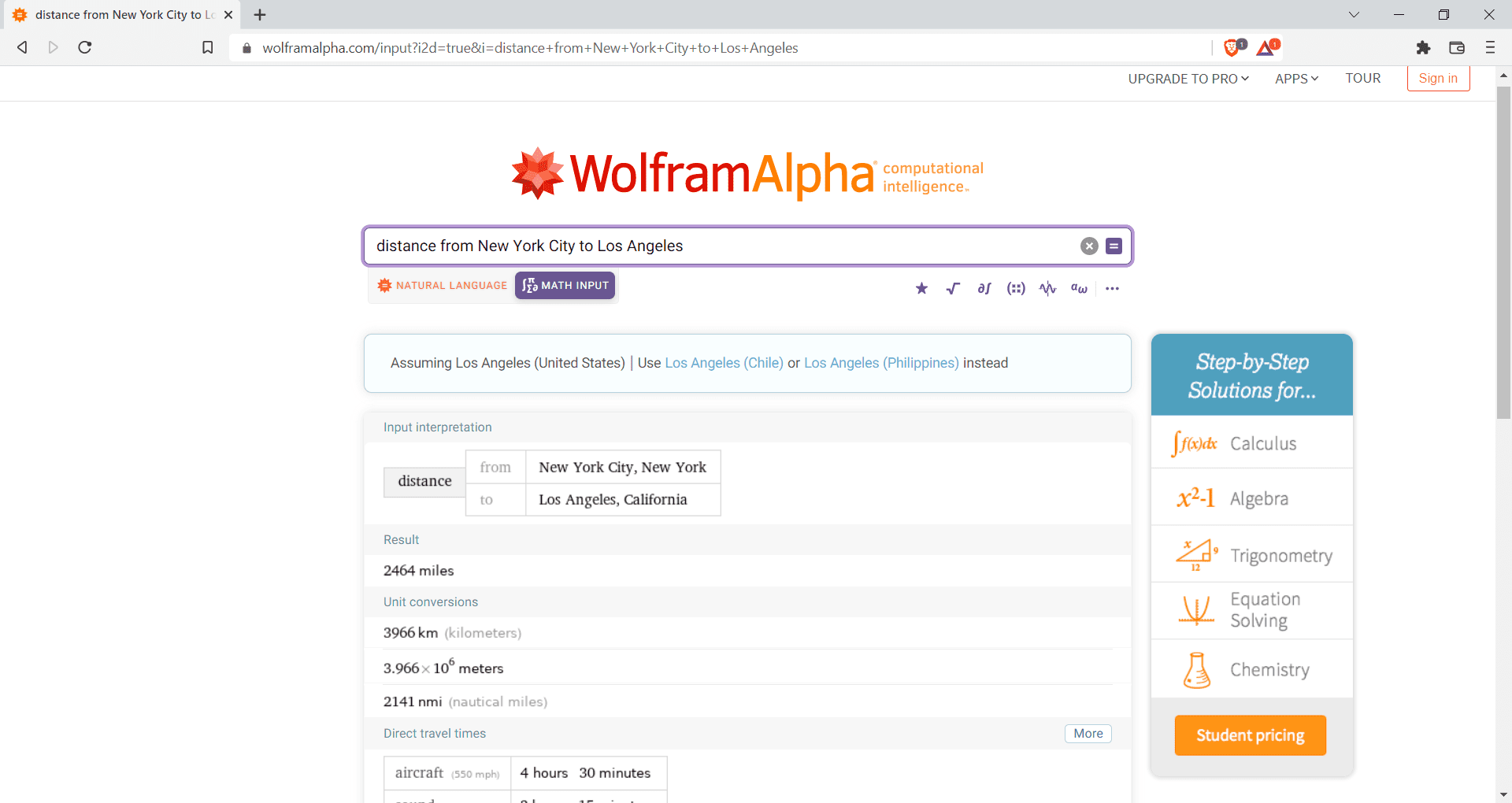
Task: Use Los Angeles (Chile) instead
Action: point(724,363)
